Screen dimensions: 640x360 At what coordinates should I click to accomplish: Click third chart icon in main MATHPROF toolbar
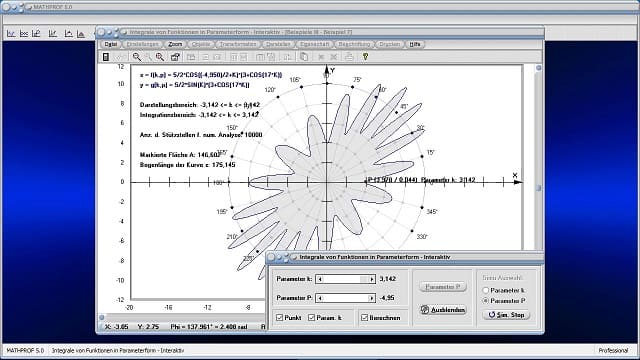[36, 33]
